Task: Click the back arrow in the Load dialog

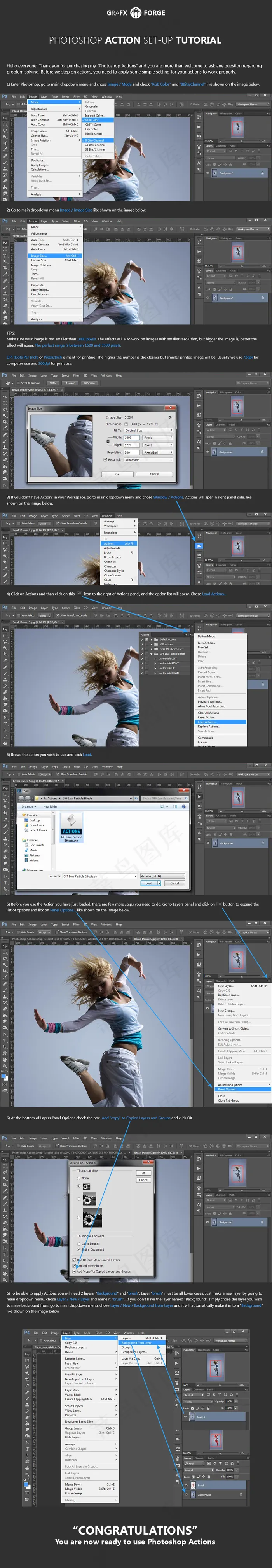Action: pyautogui.click(x=21, y=798)
